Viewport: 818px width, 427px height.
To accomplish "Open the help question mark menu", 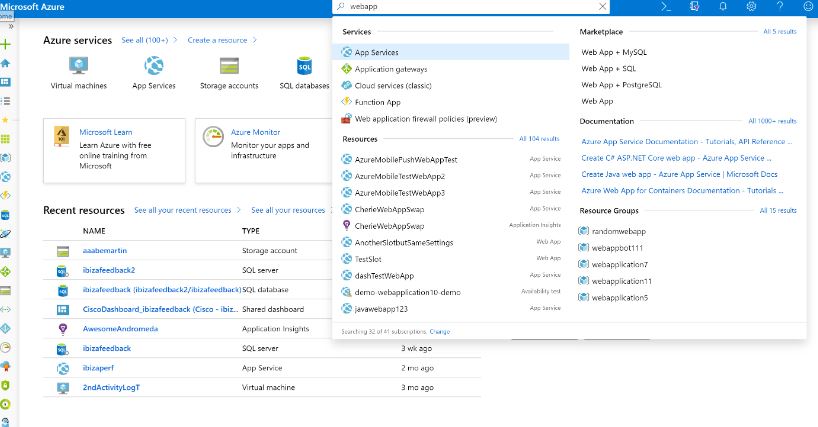I will point(780,6).
